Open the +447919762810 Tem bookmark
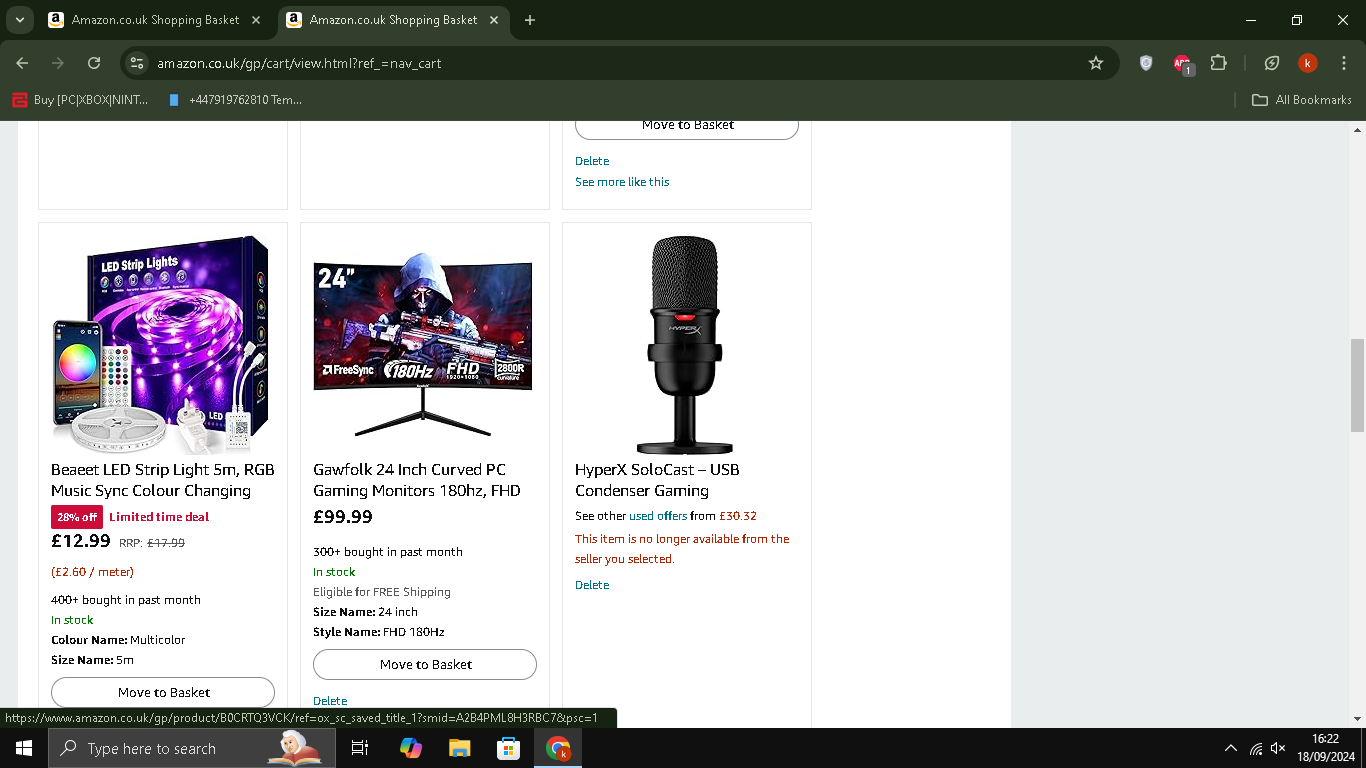1366x768 pixels. 235,100
